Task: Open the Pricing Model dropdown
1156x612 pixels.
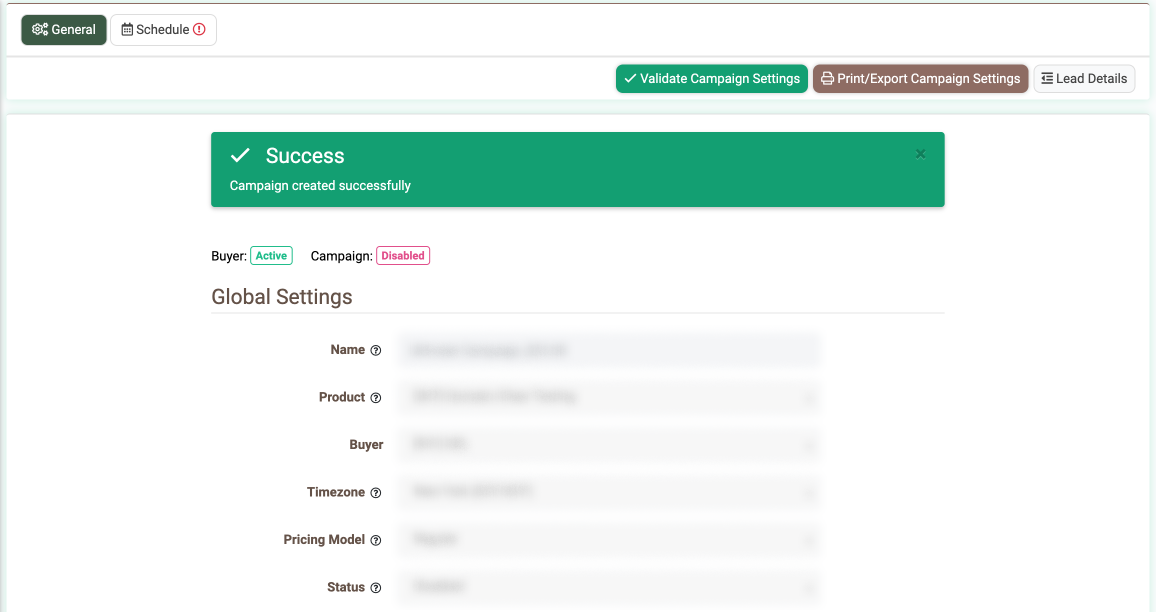Action: [610, 540]
